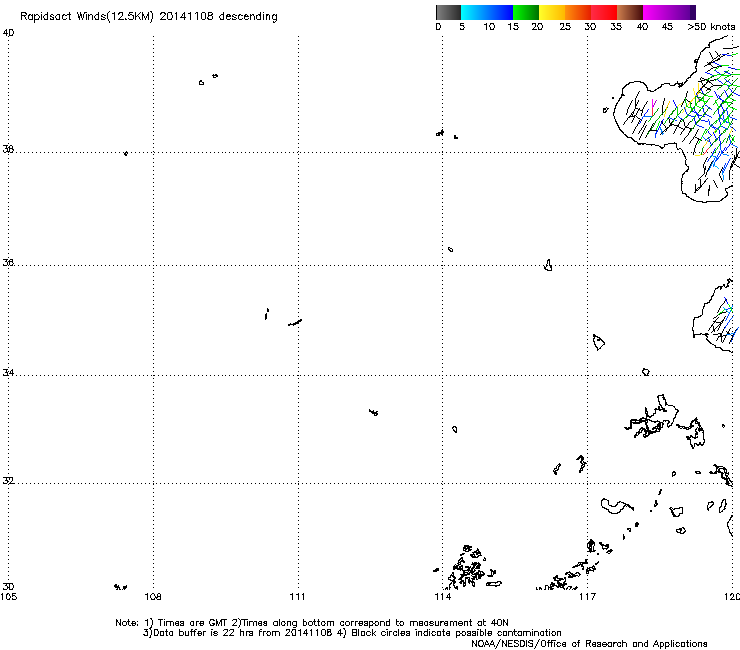740x650 pixels.
Task: Click the latitude axis label '32'
Action: coord(8,481)
